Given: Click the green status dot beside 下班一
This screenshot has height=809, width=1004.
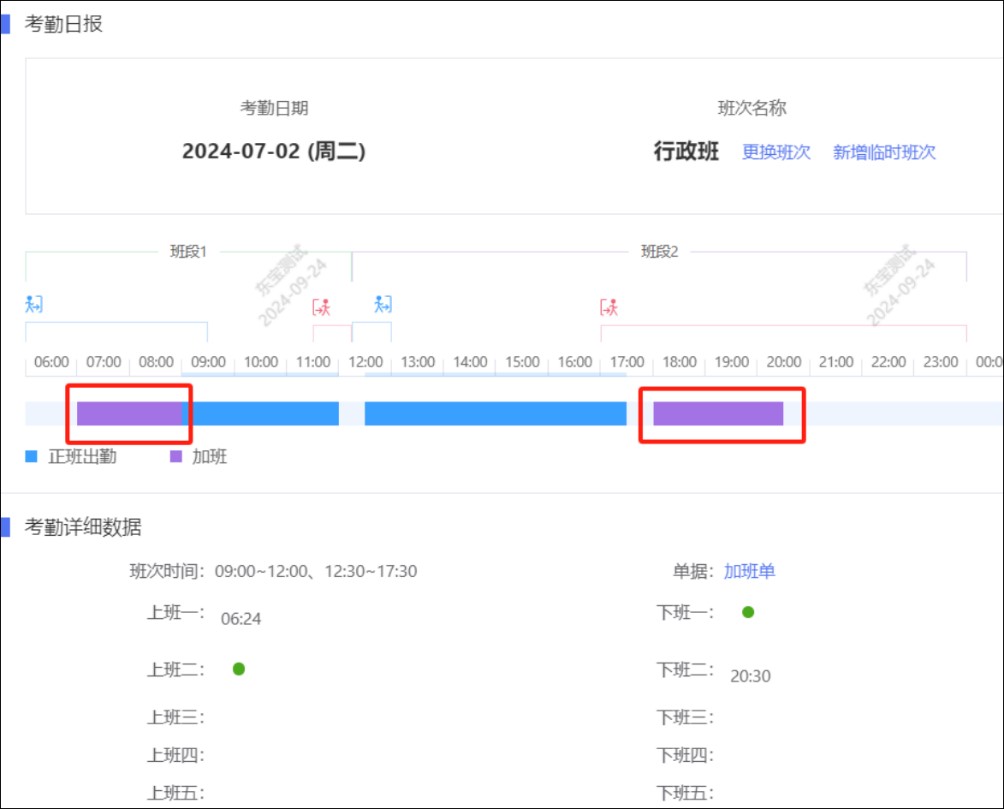Looking at the screenshot, I should pyautogui.click(x=748, y=612).
